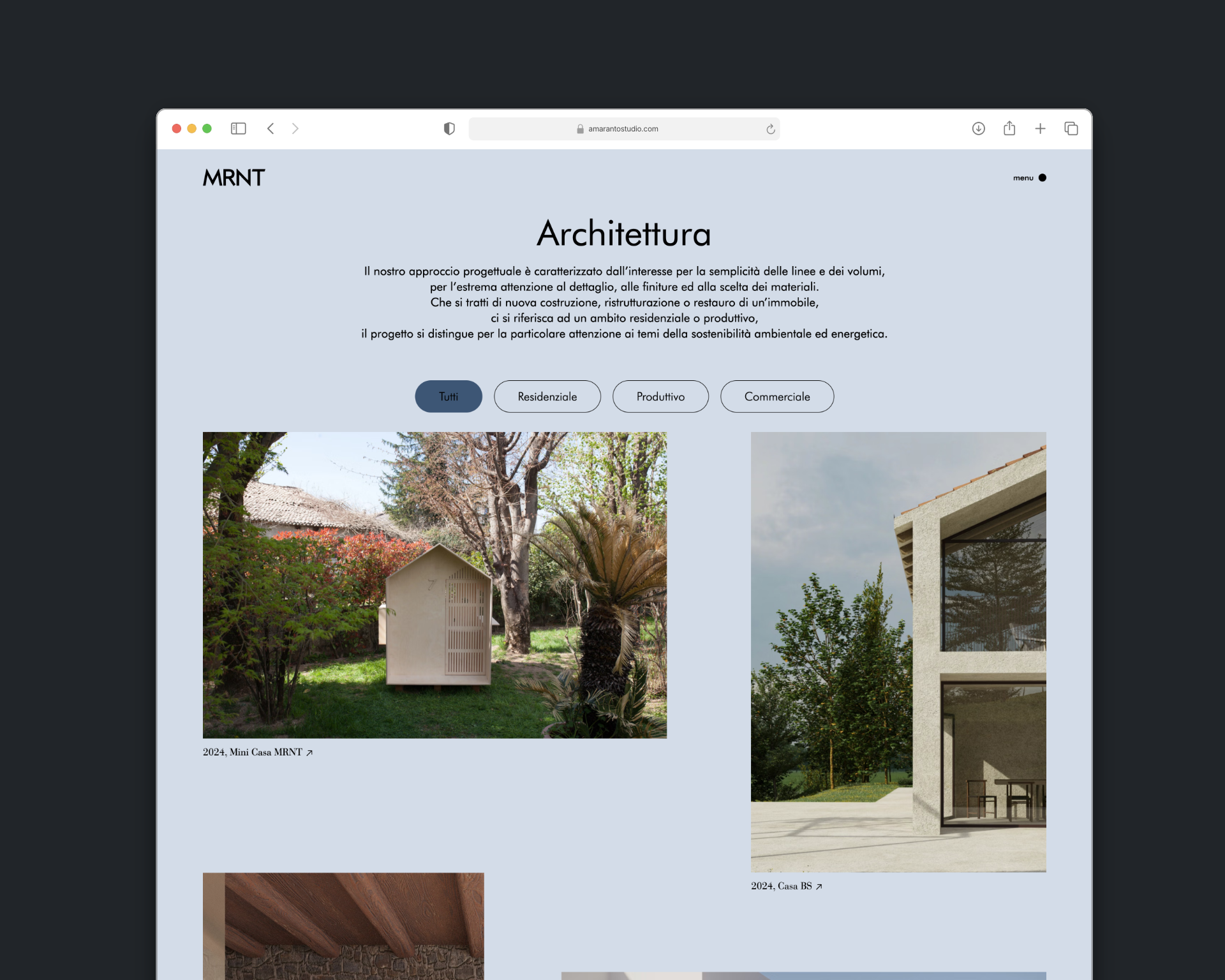
Task: Show the downloads list
Action: point(978,128)
